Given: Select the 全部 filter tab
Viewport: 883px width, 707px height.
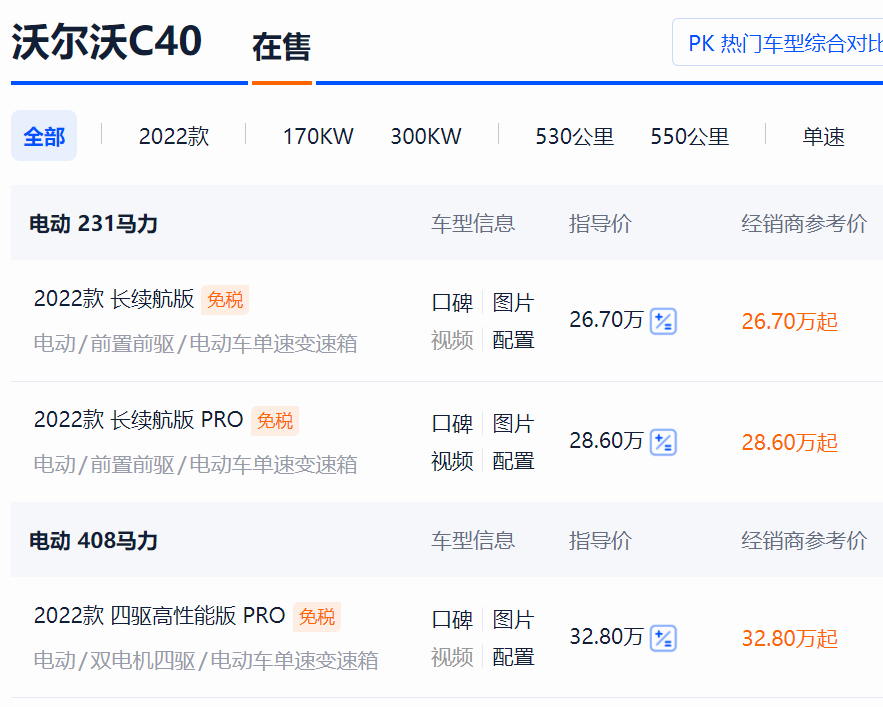Looking at the screenshot, I should (x=44, y=136).
